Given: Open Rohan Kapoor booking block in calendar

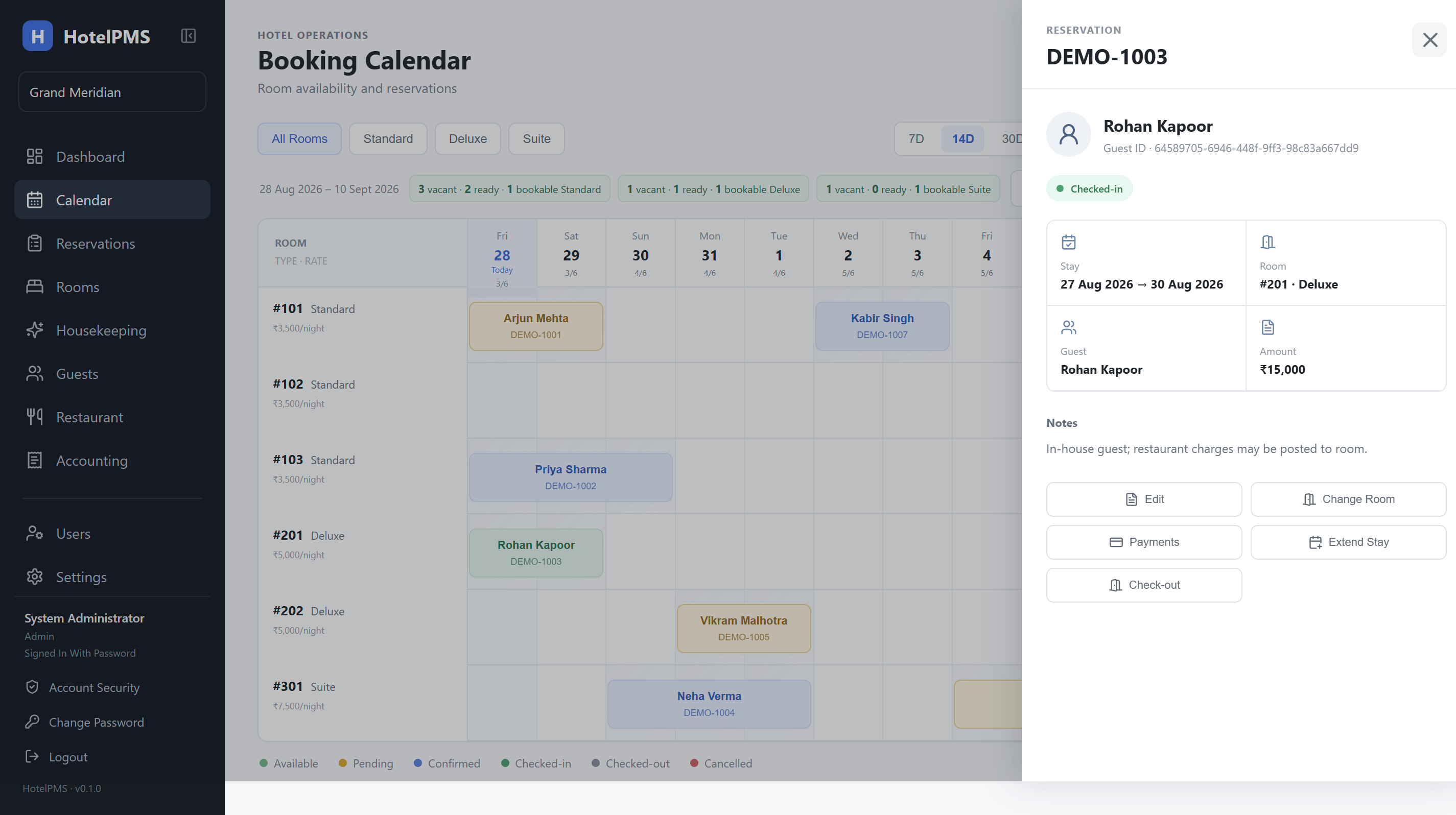Looking at the screenshot, I should point(536,554).
